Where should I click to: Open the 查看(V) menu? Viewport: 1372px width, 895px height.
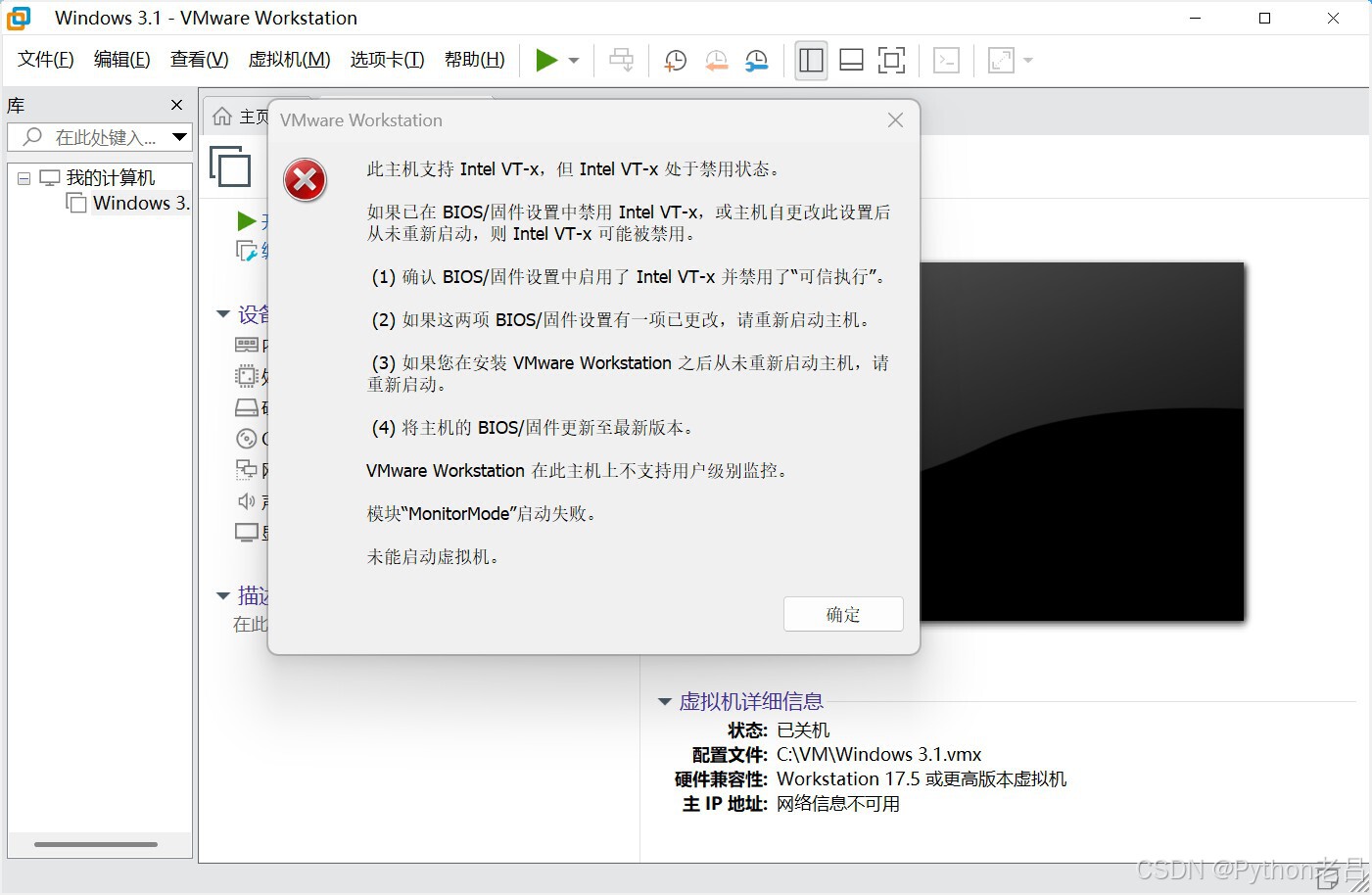[x=200, y=60]
